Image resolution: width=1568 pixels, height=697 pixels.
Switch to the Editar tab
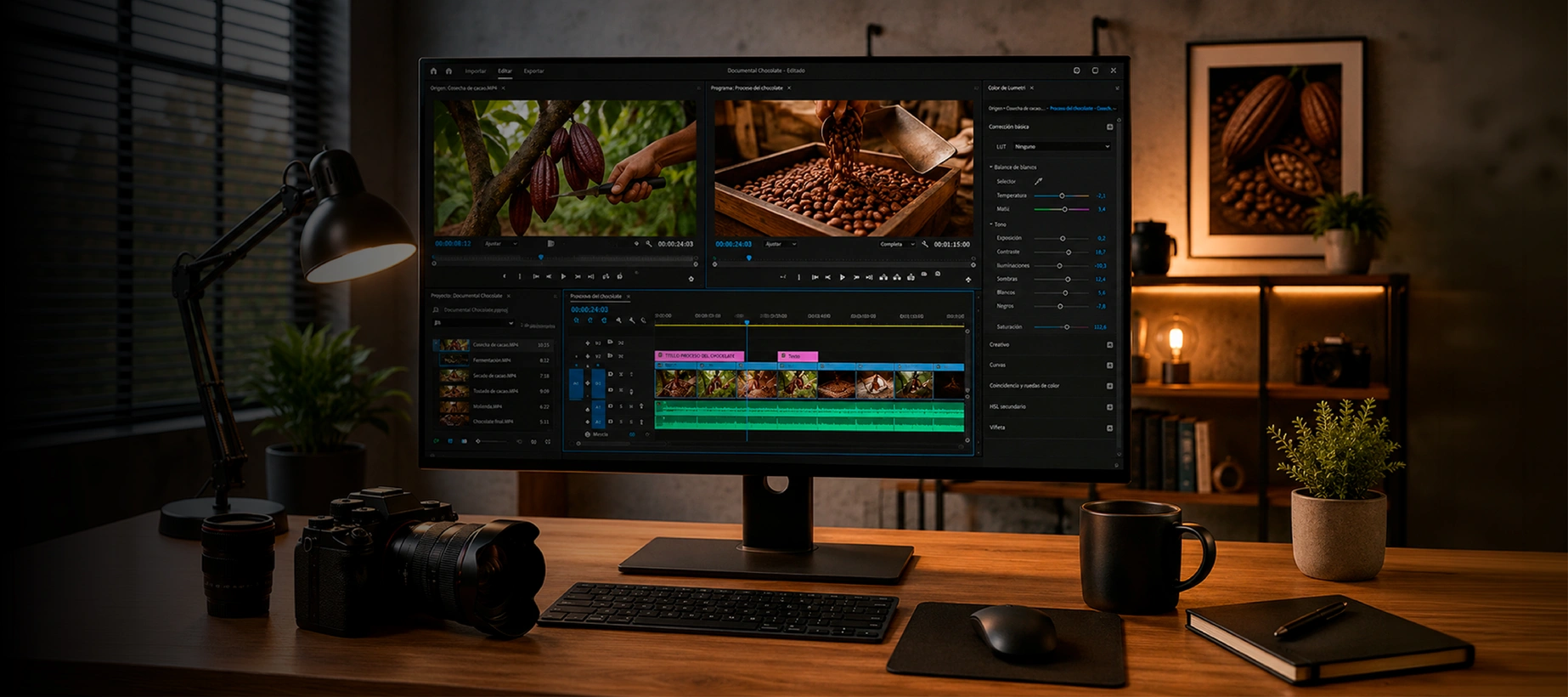point(505,71)
